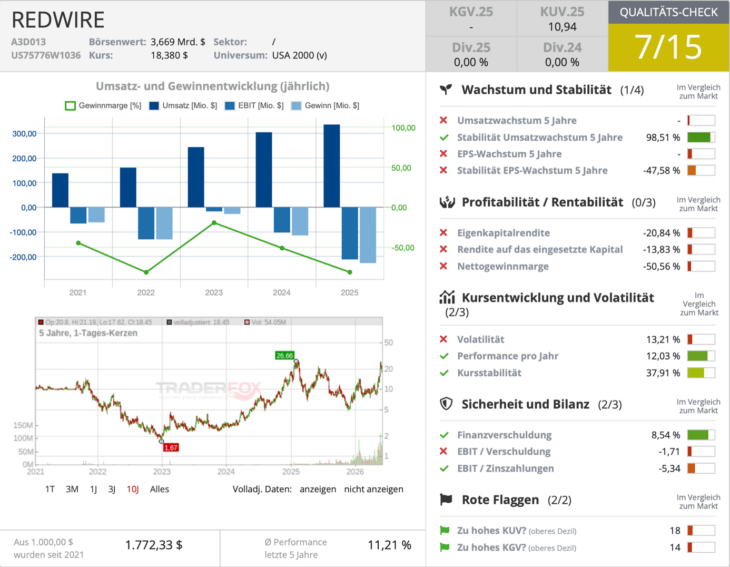Click the hands icon beside Profitabilität / Rentabilität
730x567 pixels.
446,202
